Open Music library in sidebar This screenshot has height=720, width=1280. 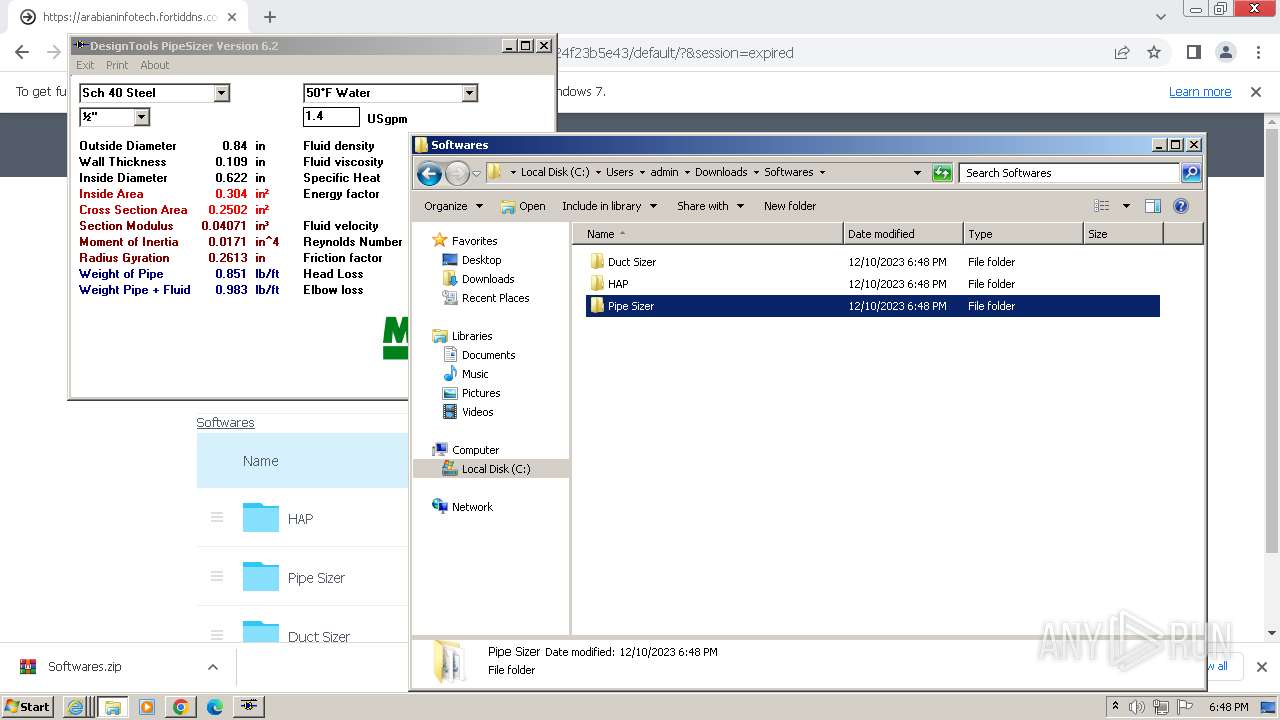point(475,374)
